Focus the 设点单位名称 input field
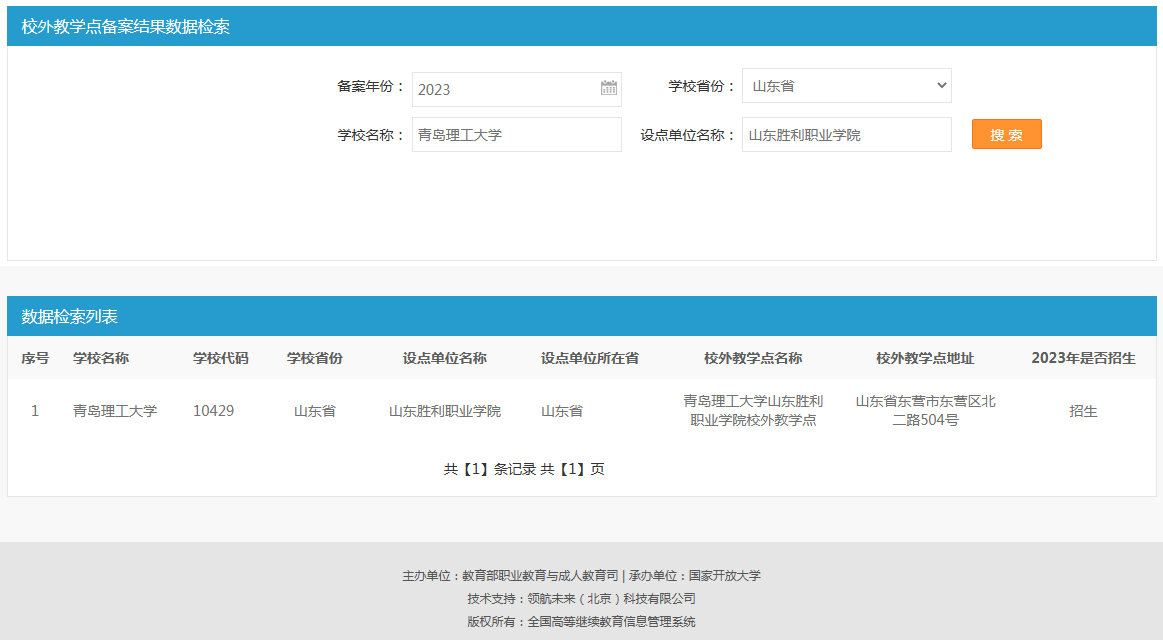The image size is (1163, 640). coord(846,135)
